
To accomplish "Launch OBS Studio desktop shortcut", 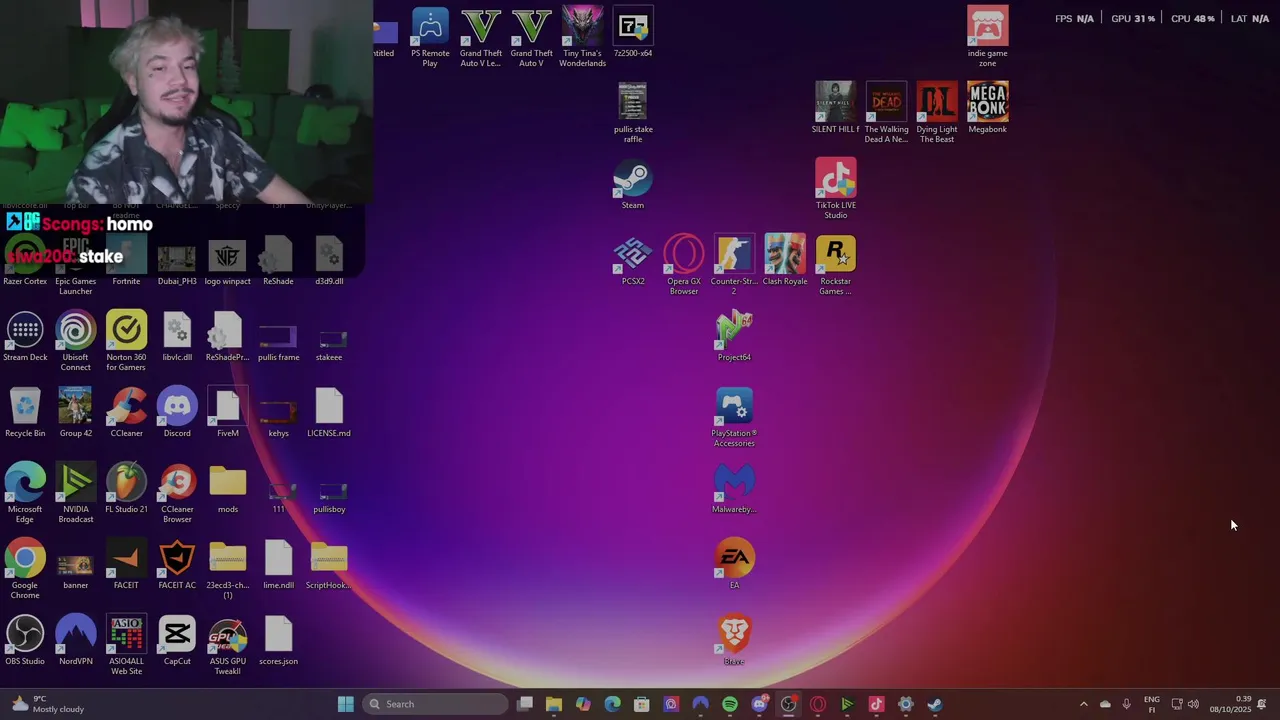I will coord(25,641).
